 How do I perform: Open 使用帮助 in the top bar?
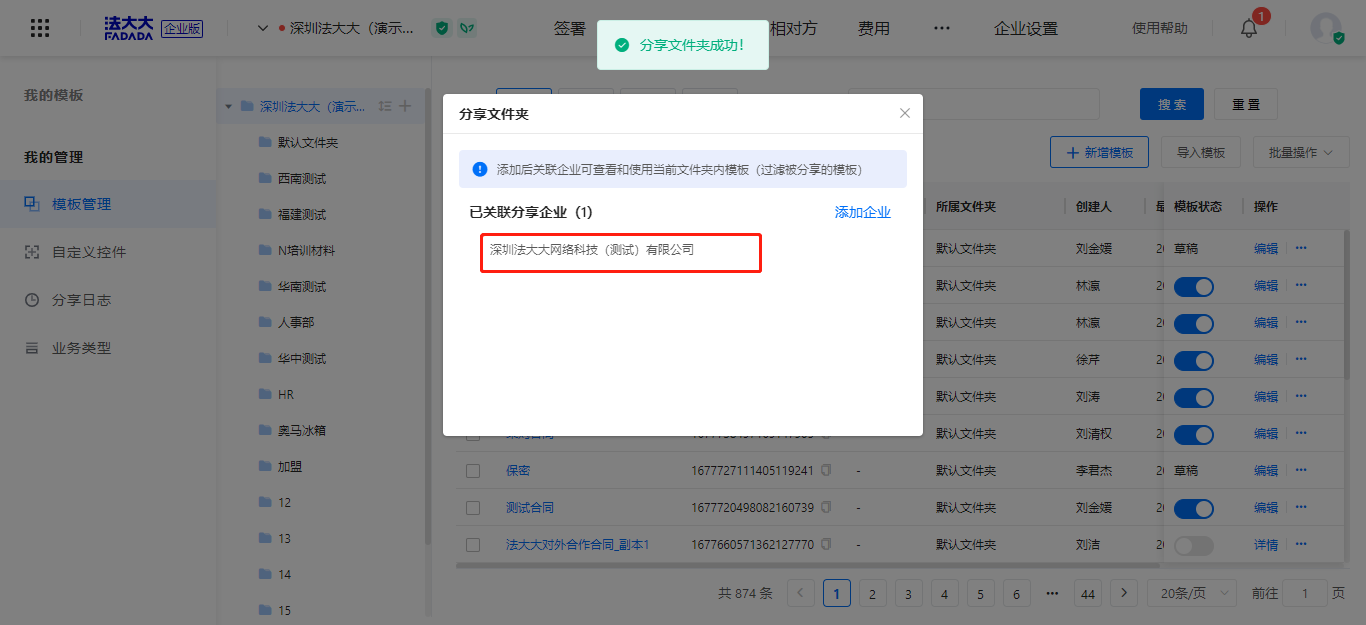click(x=1160, y=28)
